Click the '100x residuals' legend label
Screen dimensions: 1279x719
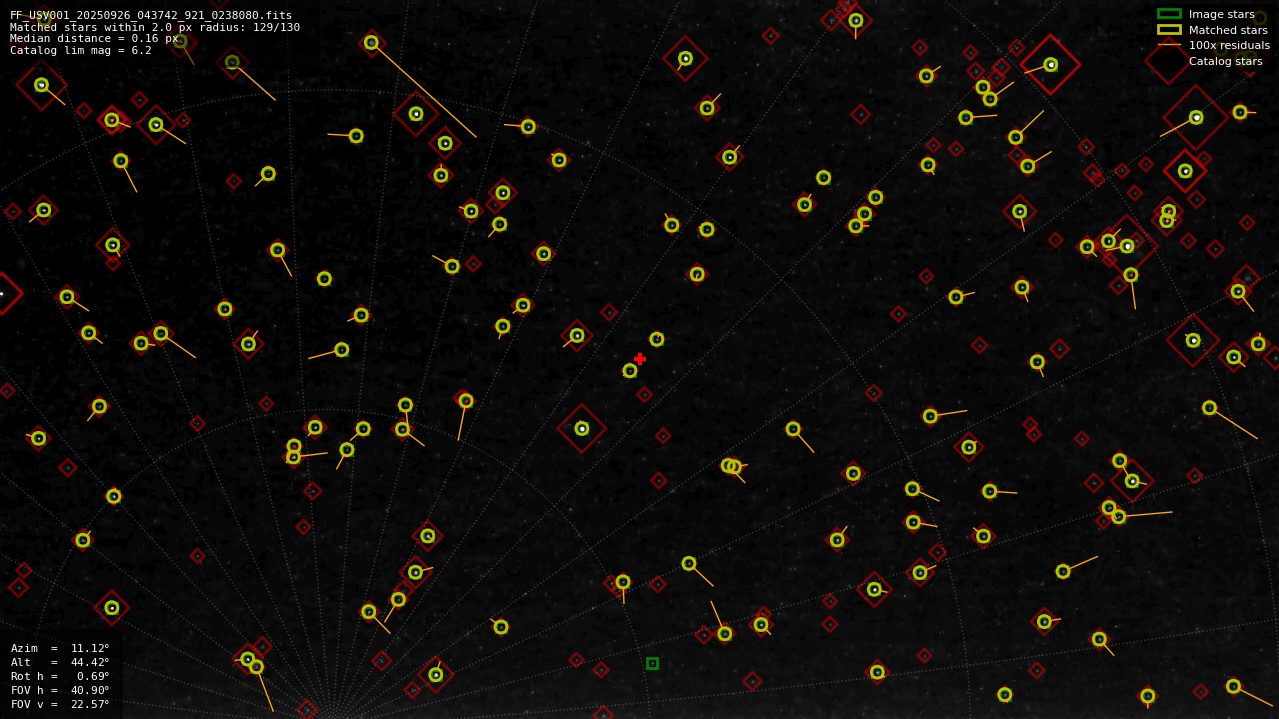pos(1229,45)
